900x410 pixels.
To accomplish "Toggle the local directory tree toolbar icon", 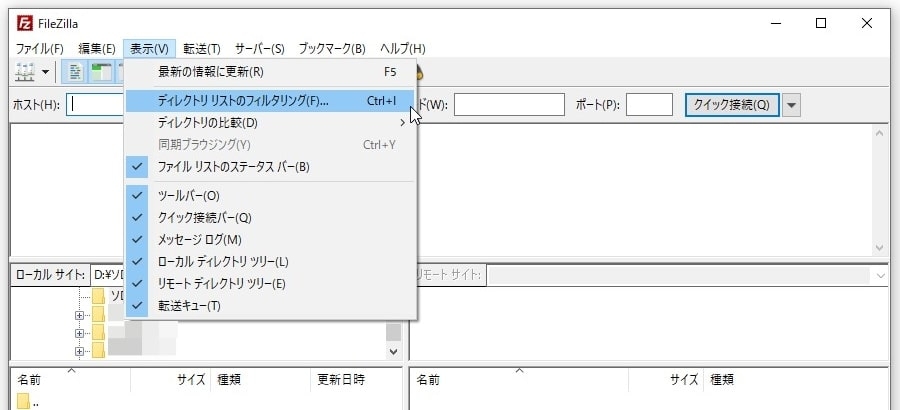I will pos(101,72).
